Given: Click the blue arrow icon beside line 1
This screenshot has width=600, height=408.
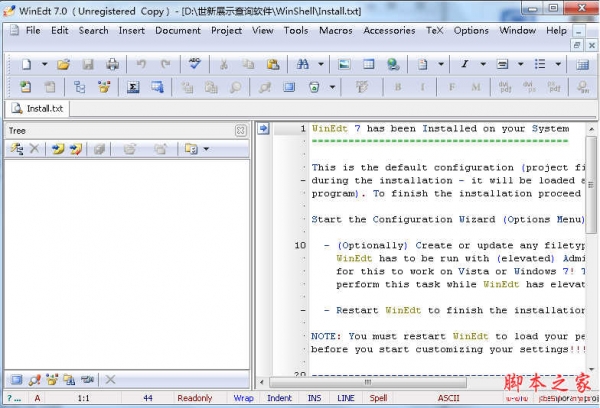Looking at the screenshot, I should (x=263, y=128).
